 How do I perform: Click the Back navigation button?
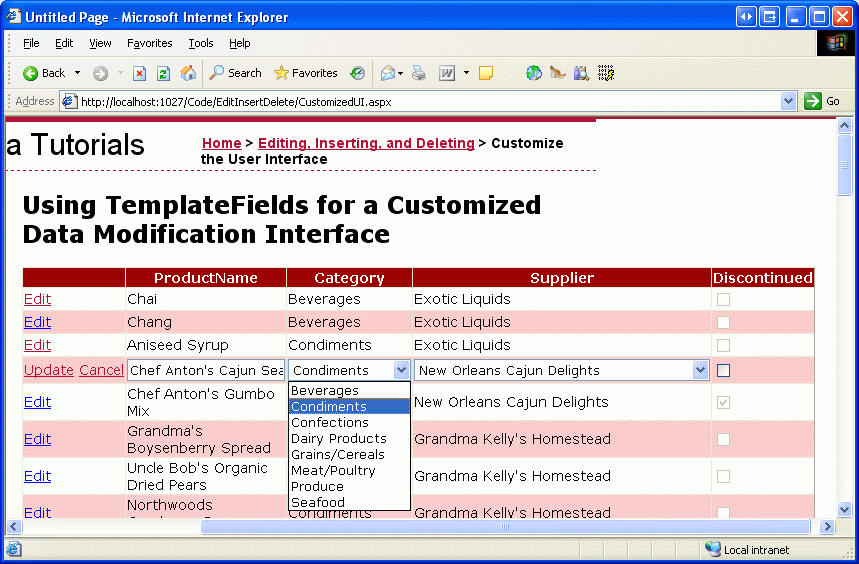click(x=44, y=73)
